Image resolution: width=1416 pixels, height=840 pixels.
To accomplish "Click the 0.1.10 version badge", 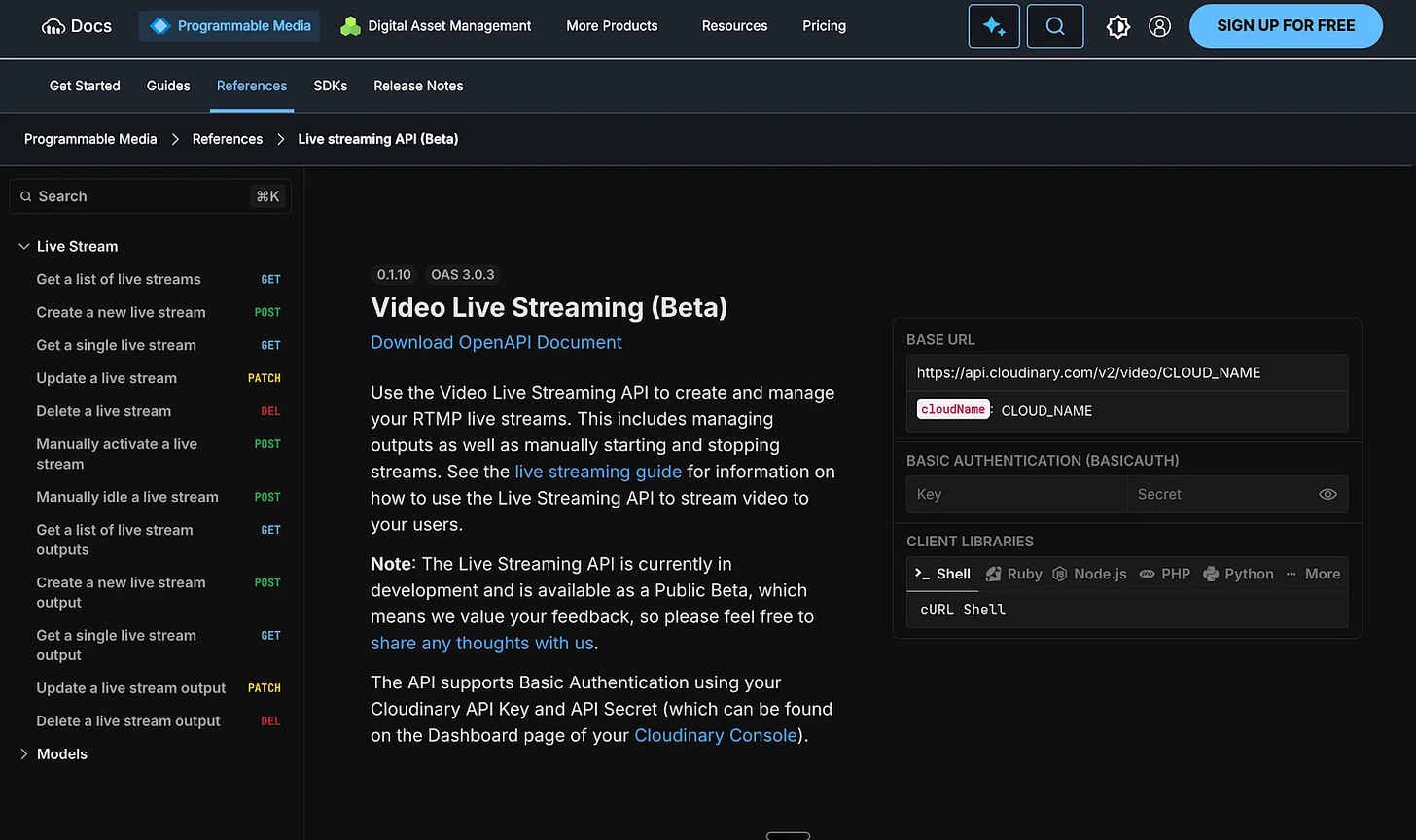I will click(395, 274).
